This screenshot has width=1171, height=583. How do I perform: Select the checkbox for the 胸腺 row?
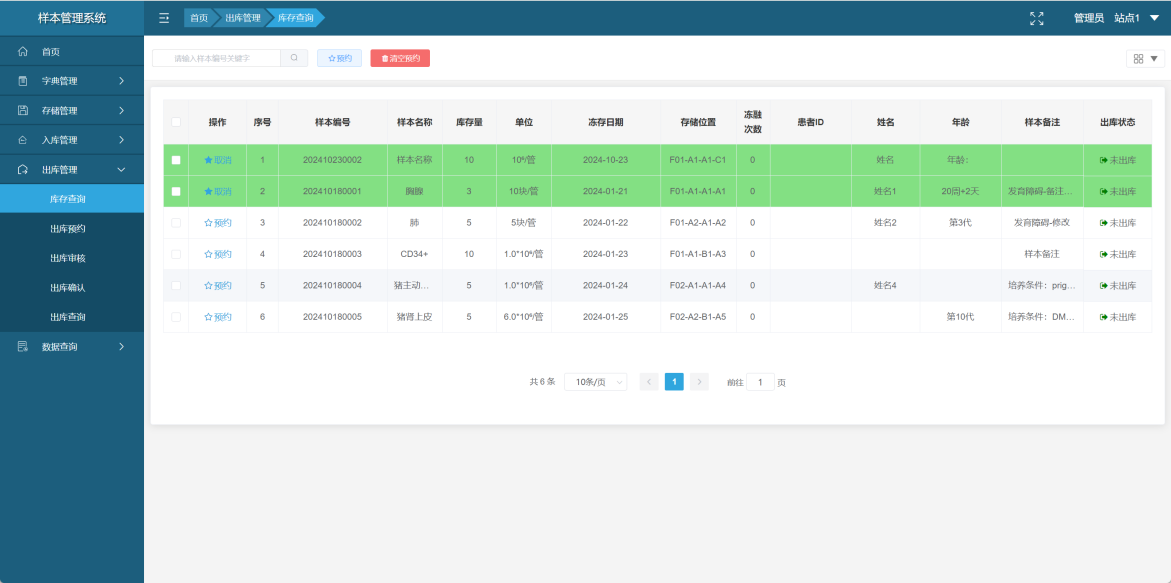[177, 191]
